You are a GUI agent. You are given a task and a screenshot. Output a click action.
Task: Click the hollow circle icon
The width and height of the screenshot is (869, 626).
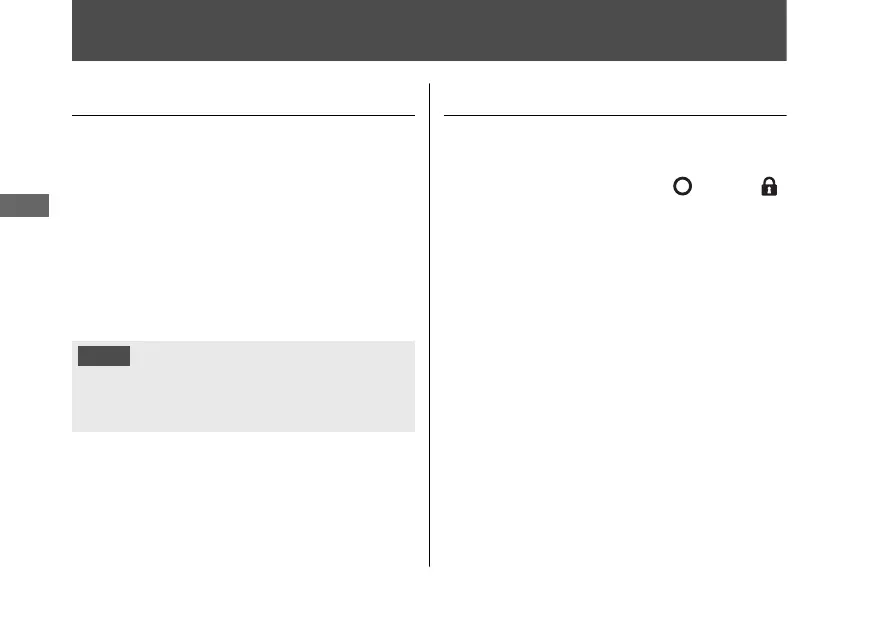click(682, 187)
